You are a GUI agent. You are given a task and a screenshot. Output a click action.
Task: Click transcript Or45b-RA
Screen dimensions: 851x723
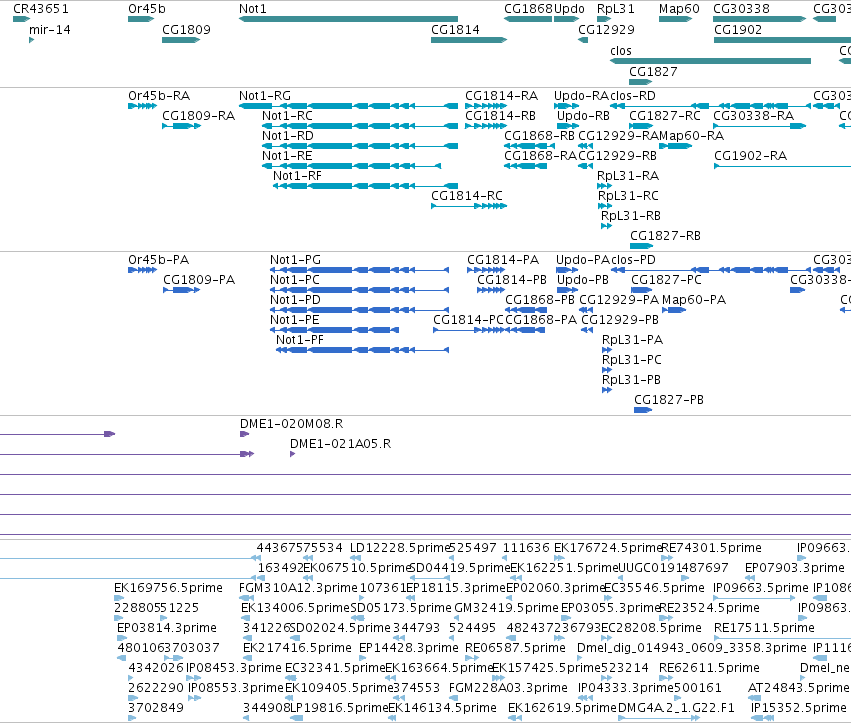[x=142, y=106]
